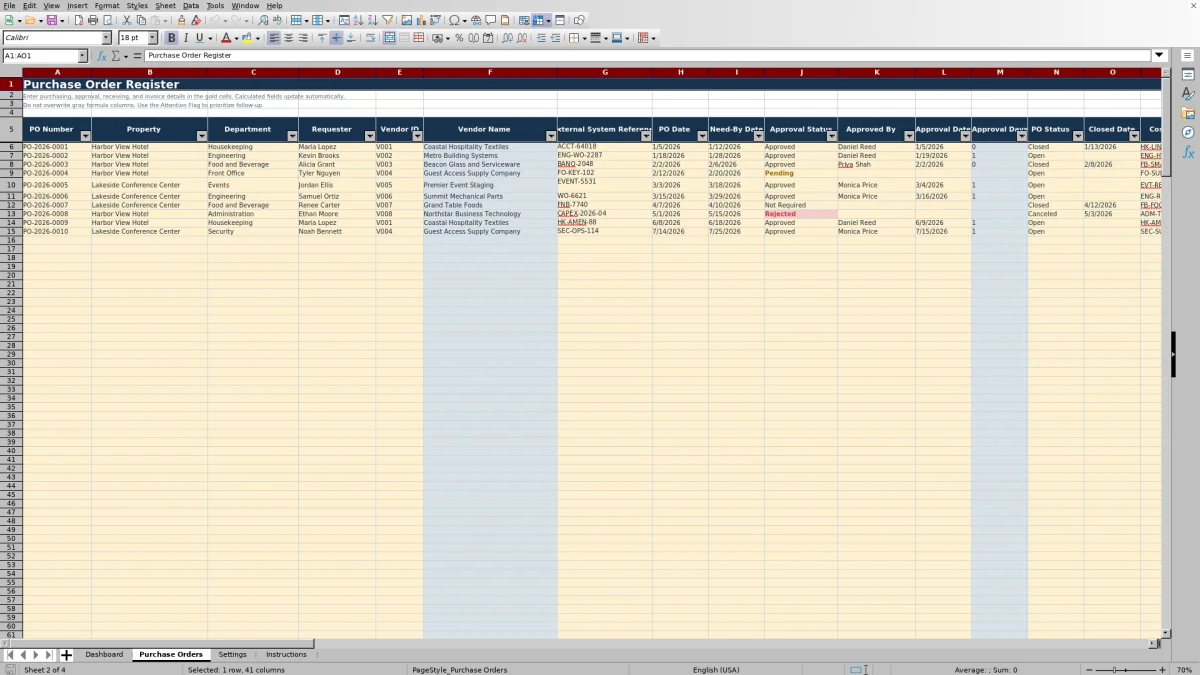Click the Background Color highlight icon
Screen dimensions: 1200x675
(246, 38)
